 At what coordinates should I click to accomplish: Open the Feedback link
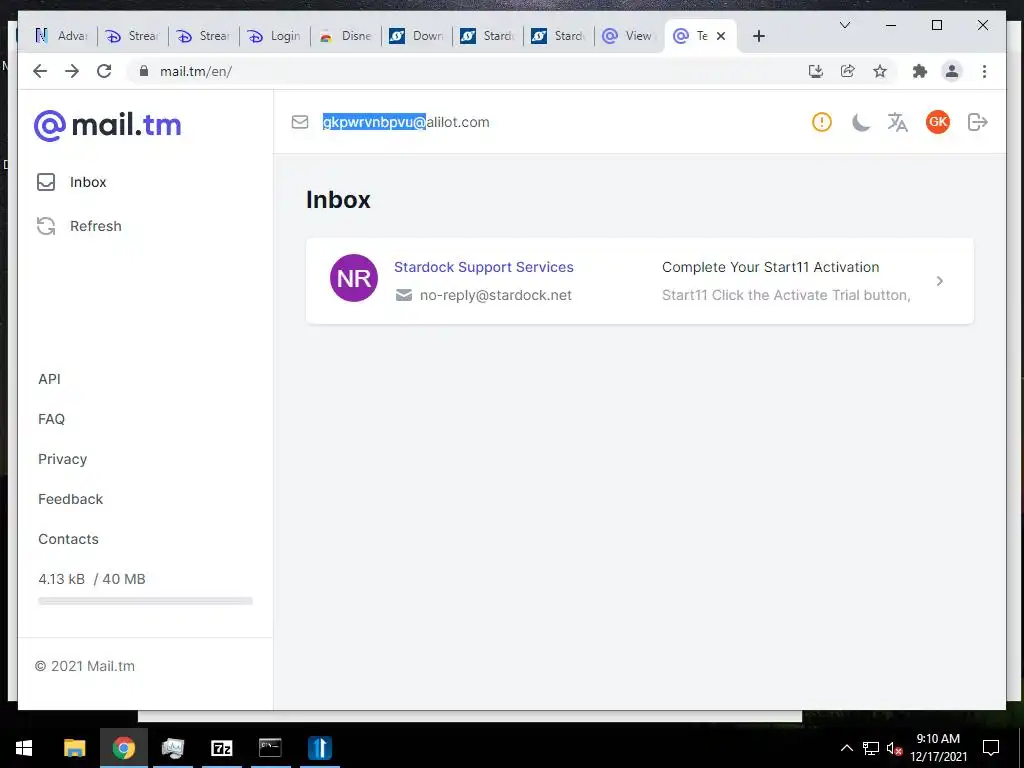coord(71,499)
